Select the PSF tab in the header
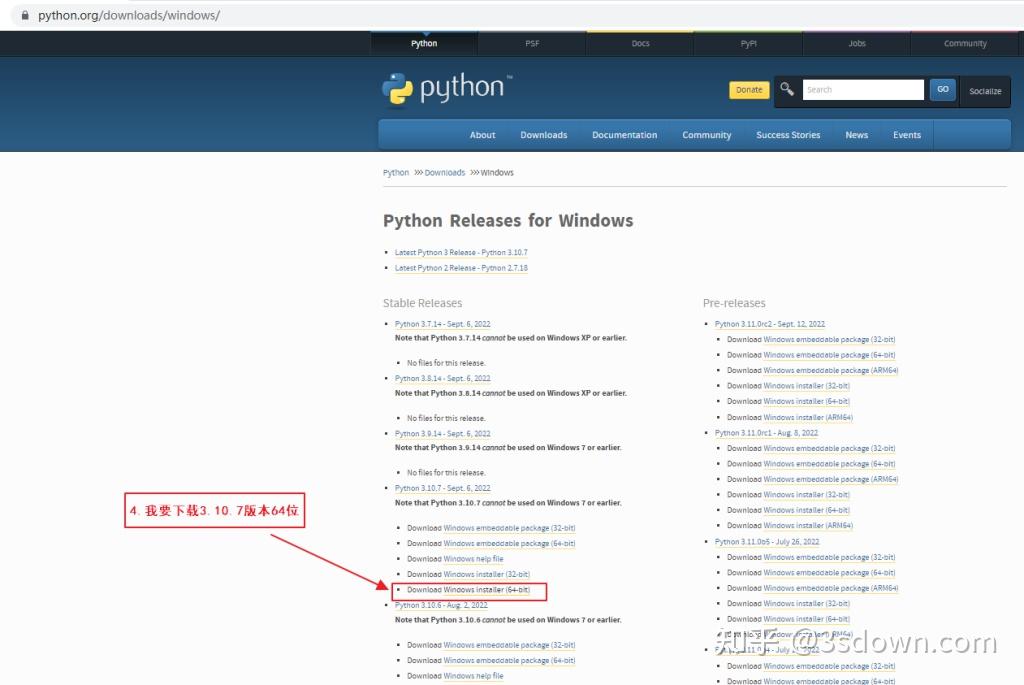This screenshot has width=1024, height=685. point(532,43)
